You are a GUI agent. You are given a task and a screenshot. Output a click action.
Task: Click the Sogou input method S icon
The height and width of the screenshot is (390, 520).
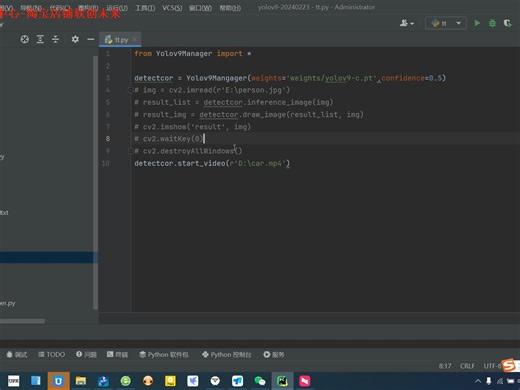[x=509, y=365]
